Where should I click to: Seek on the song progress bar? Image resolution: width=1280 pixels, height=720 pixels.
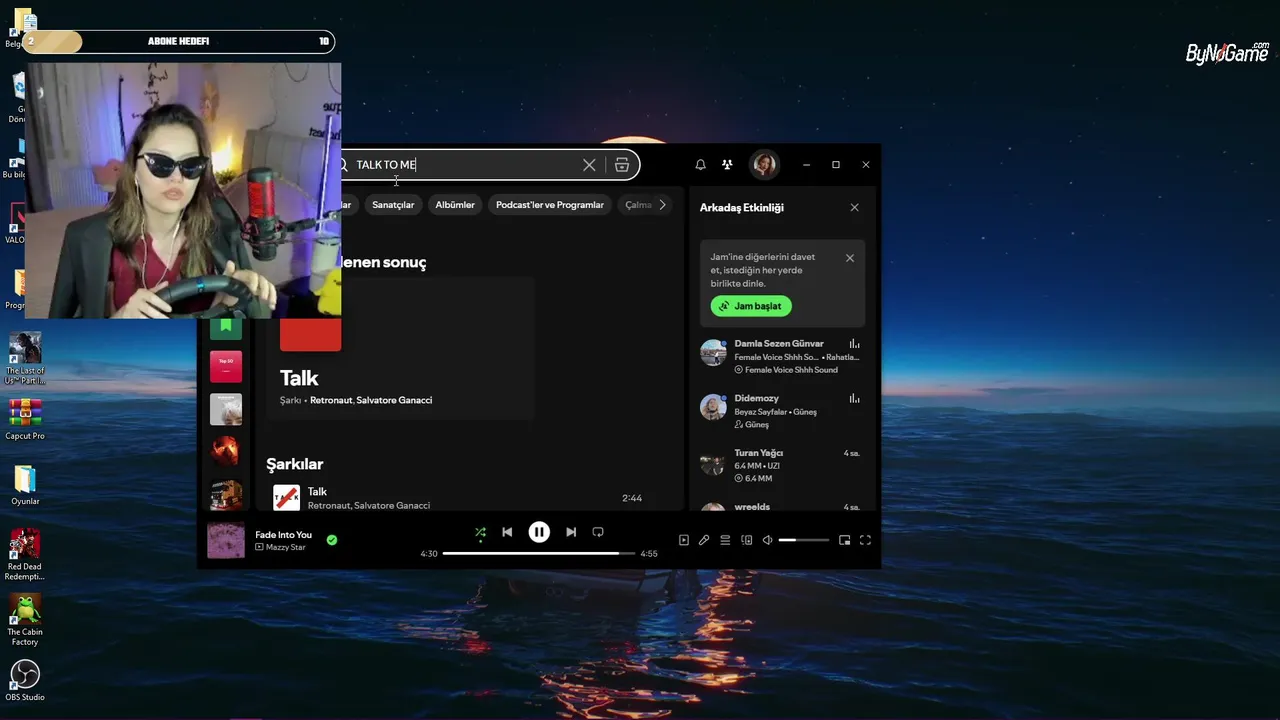[x=539, y=553]
